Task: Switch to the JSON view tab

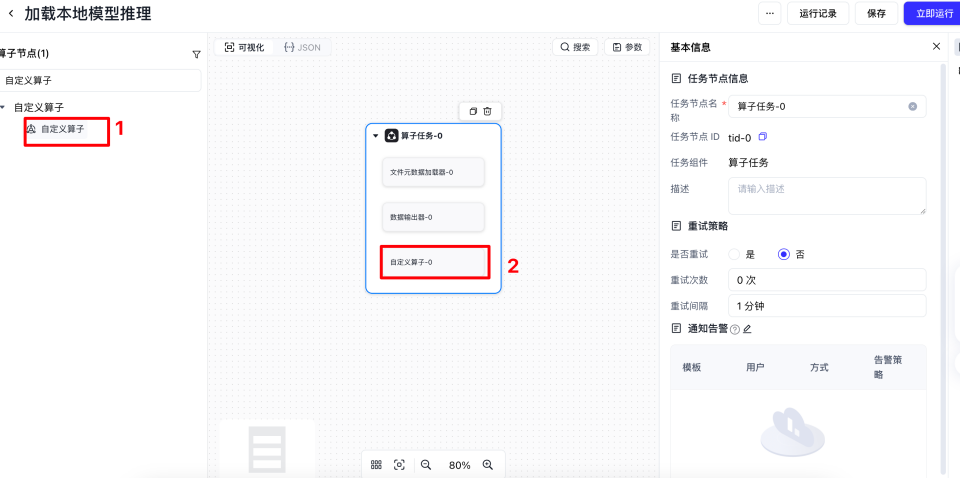Action: (x=302, y=47)
